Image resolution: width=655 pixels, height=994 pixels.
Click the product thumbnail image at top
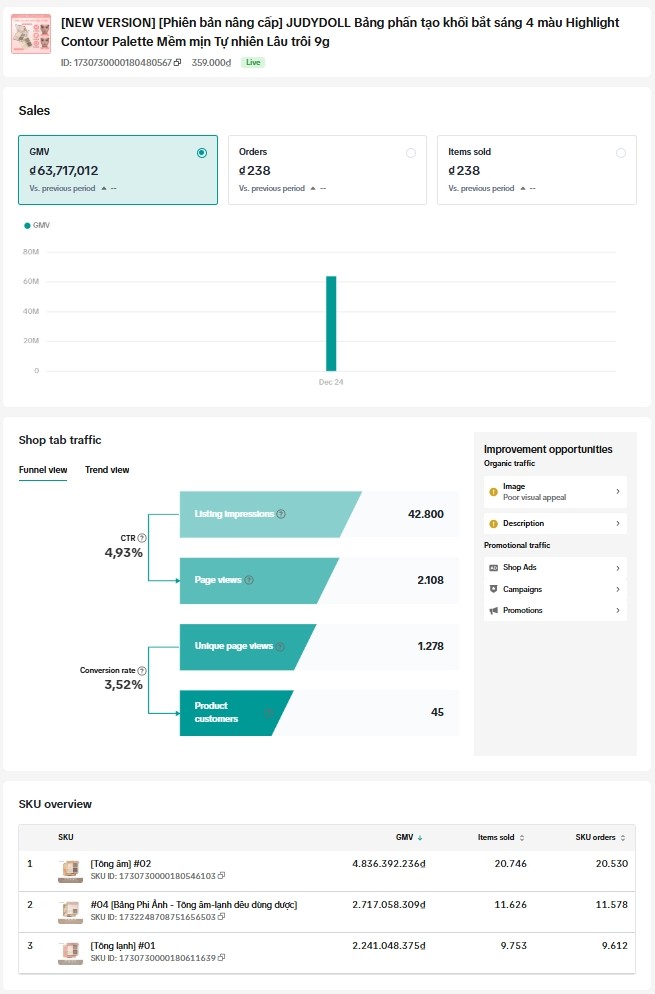[31, 34]
